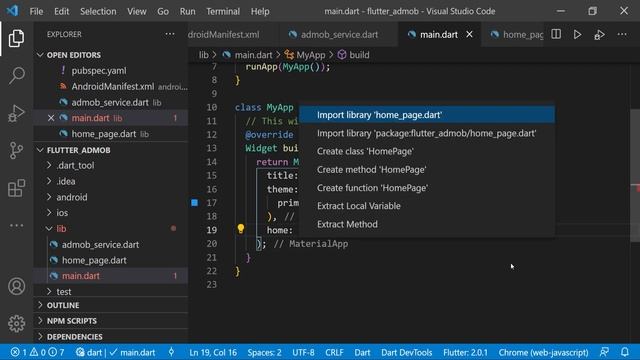Click the notifications bell in status bar
The height and width of the screenshot is (360, 640).
624,352
